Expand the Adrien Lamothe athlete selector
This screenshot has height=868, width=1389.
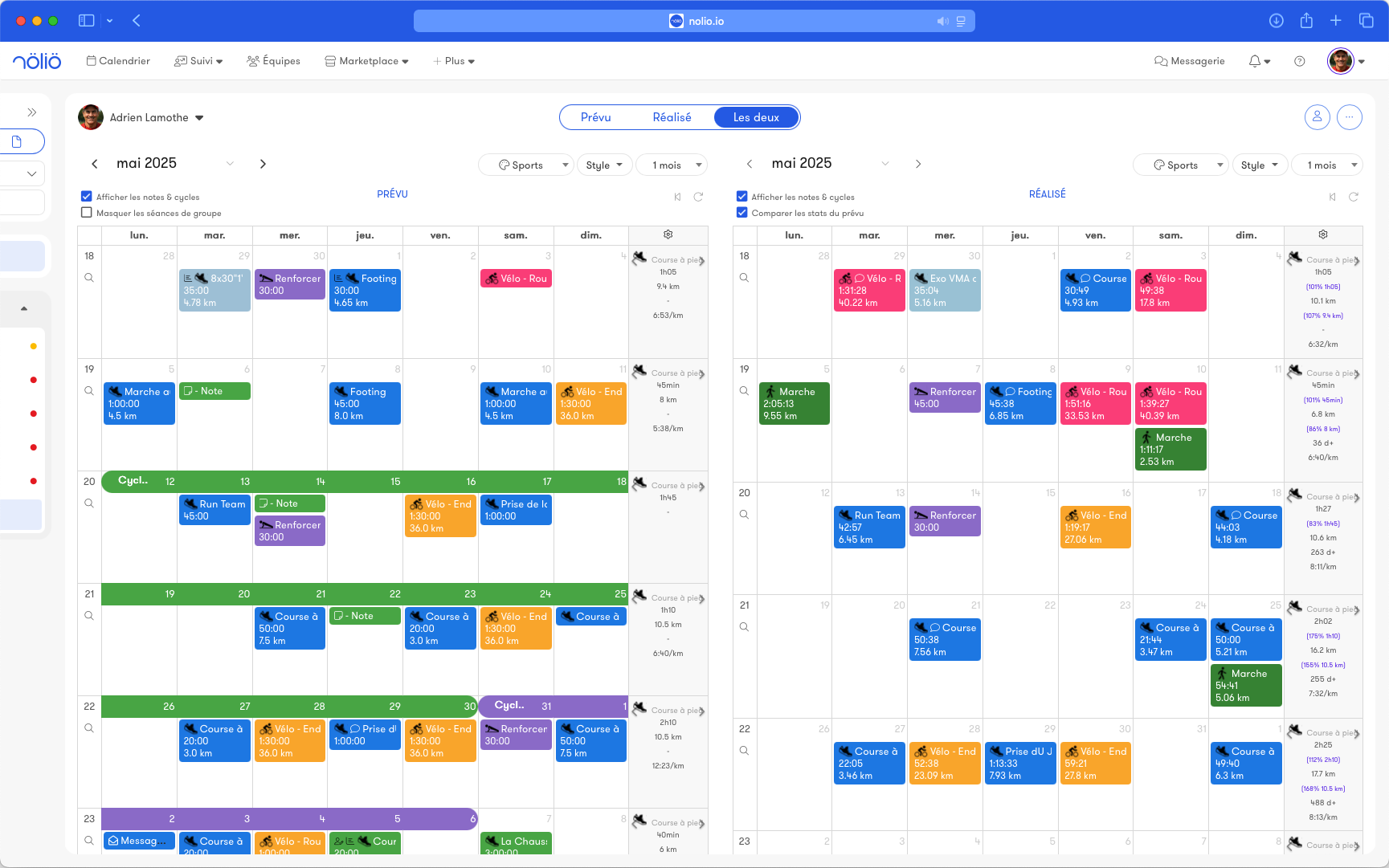[x=199, y=118]
